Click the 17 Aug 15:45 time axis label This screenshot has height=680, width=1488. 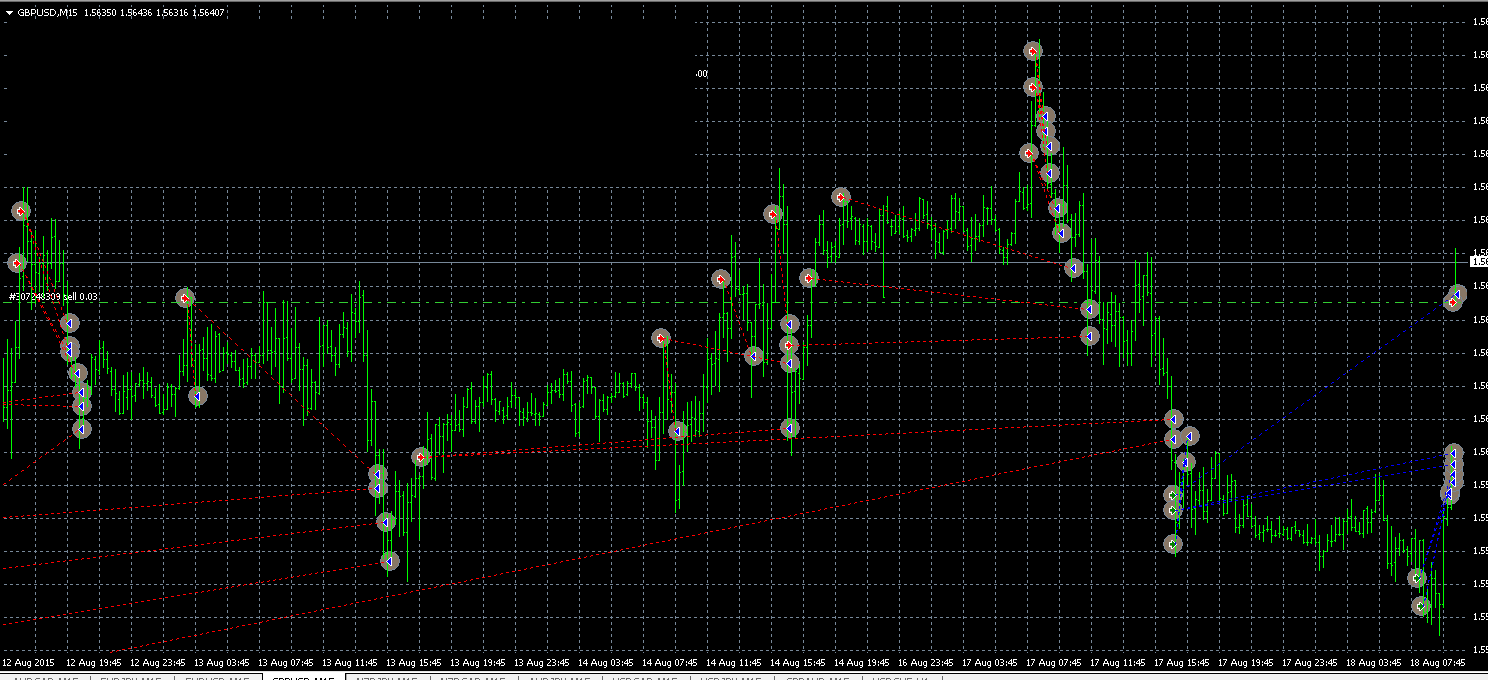click(x=1183, y=662)
